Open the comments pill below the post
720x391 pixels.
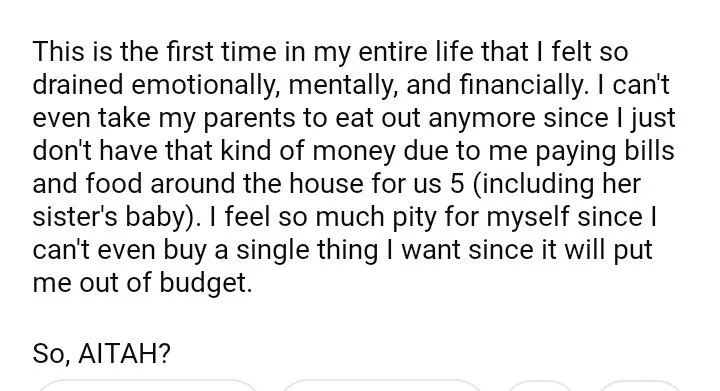pos(382,386)
